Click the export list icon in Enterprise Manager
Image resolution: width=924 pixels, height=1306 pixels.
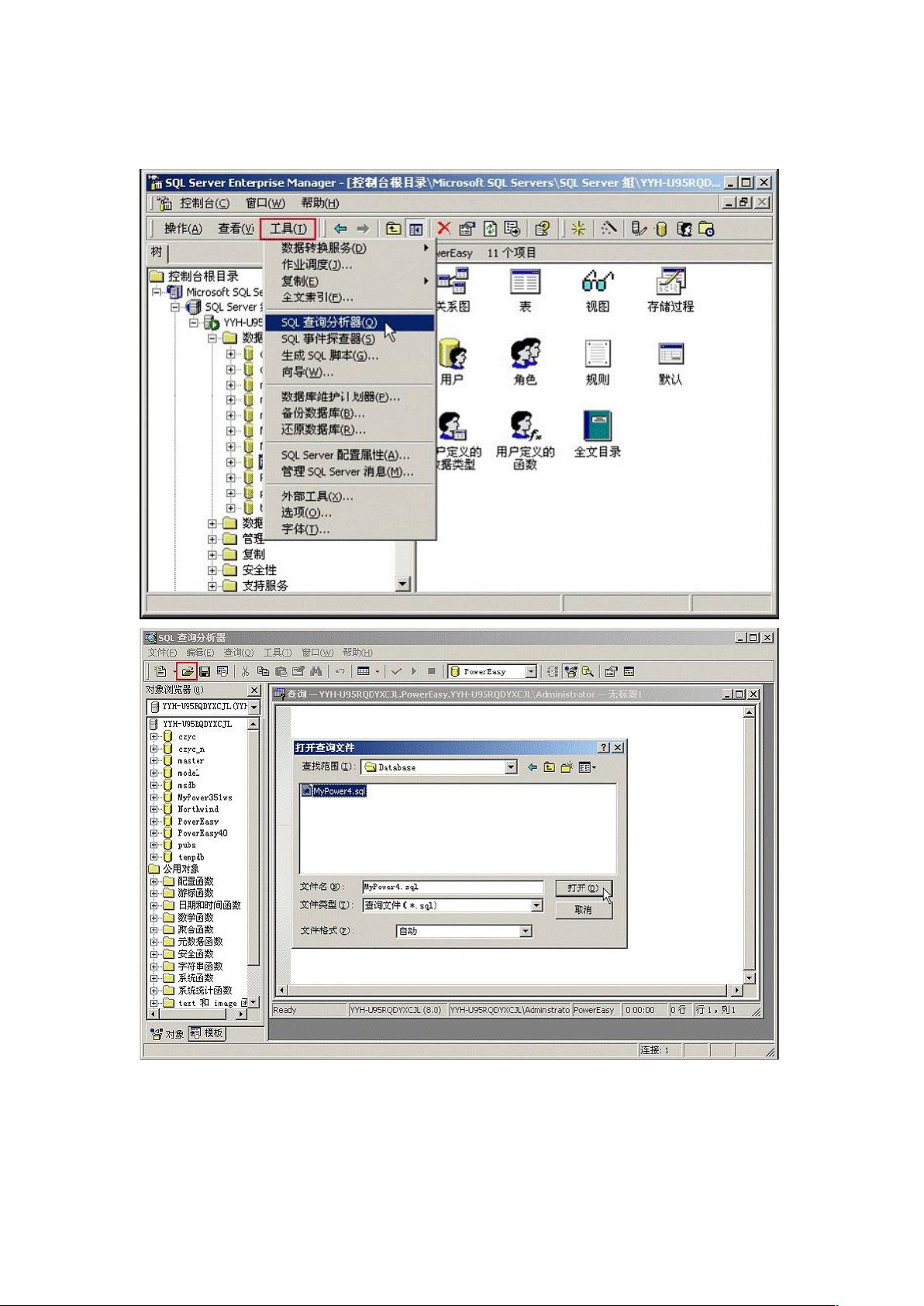(512, 228)
